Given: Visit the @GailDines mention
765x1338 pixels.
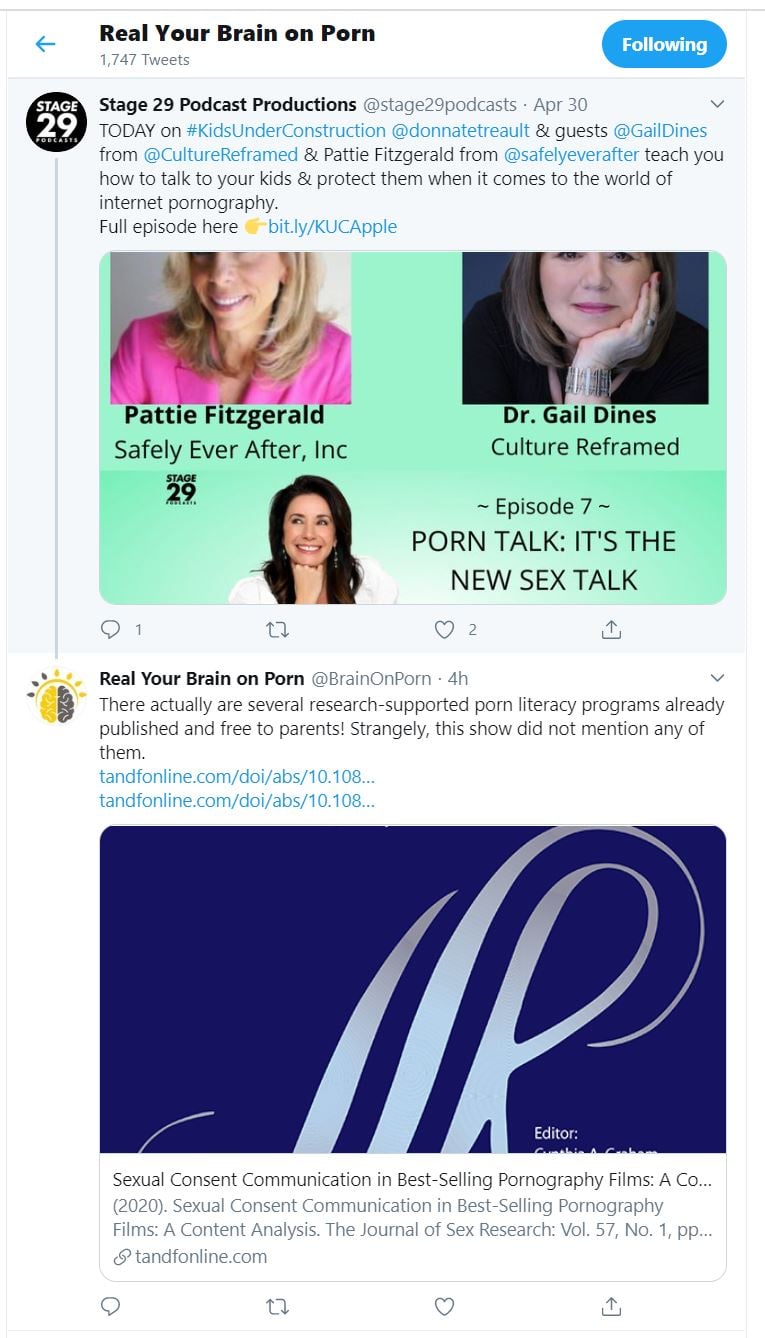Looking at the screenshot, I should [x=660, y=130].
